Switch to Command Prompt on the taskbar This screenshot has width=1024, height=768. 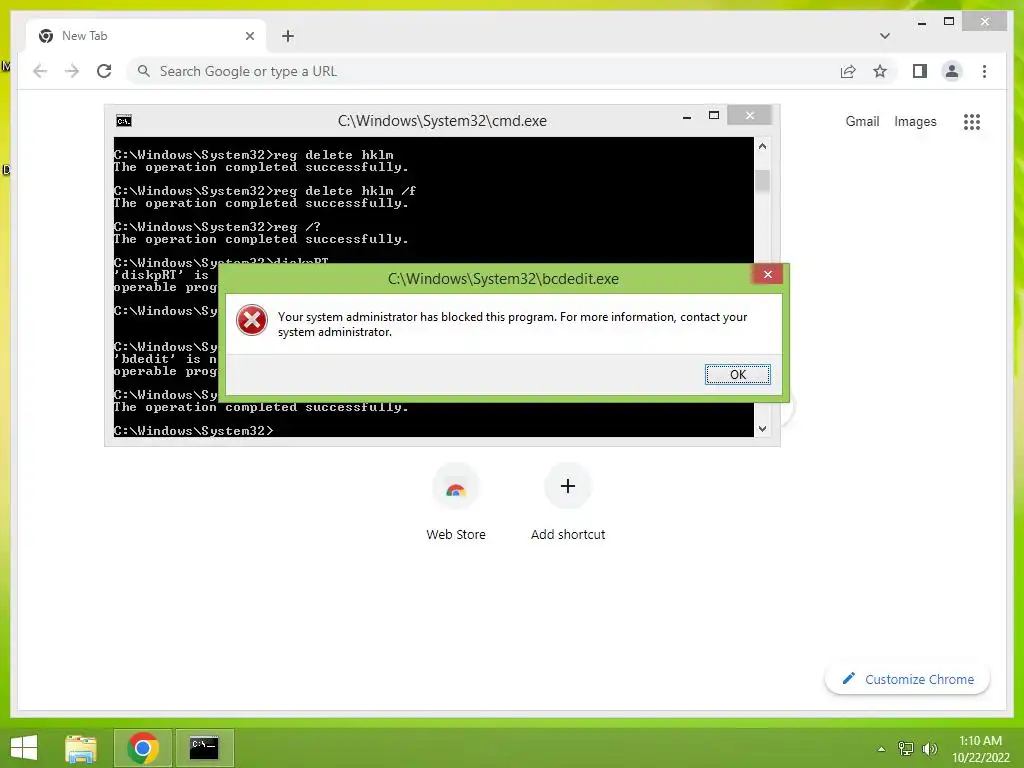point(204,748)
